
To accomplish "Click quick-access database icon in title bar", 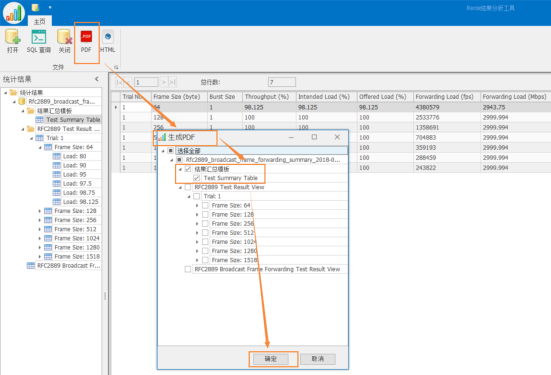I will [x=35, y=7].
